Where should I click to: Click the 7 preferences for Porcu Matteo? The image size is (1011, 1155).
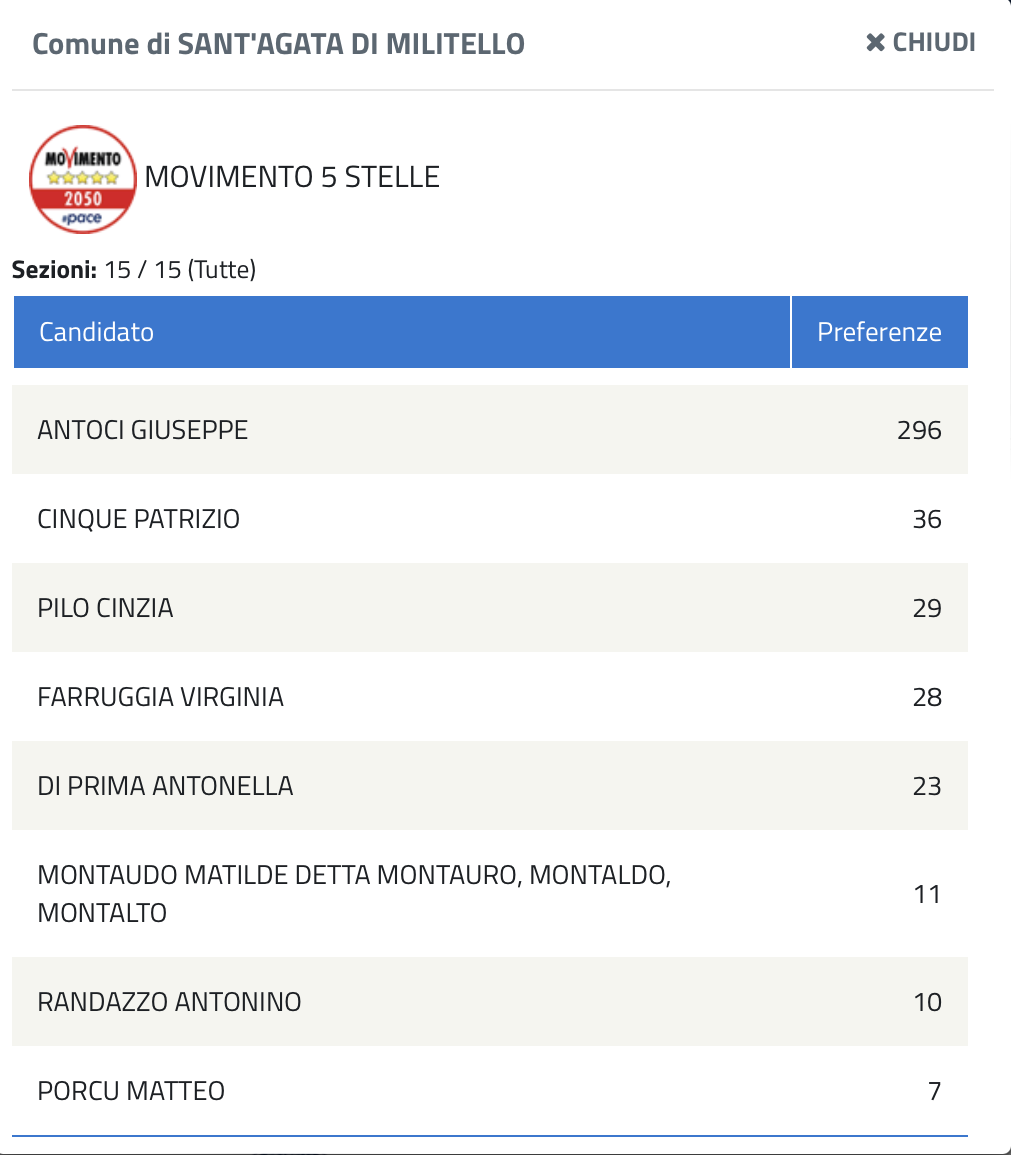(934, 1091)
